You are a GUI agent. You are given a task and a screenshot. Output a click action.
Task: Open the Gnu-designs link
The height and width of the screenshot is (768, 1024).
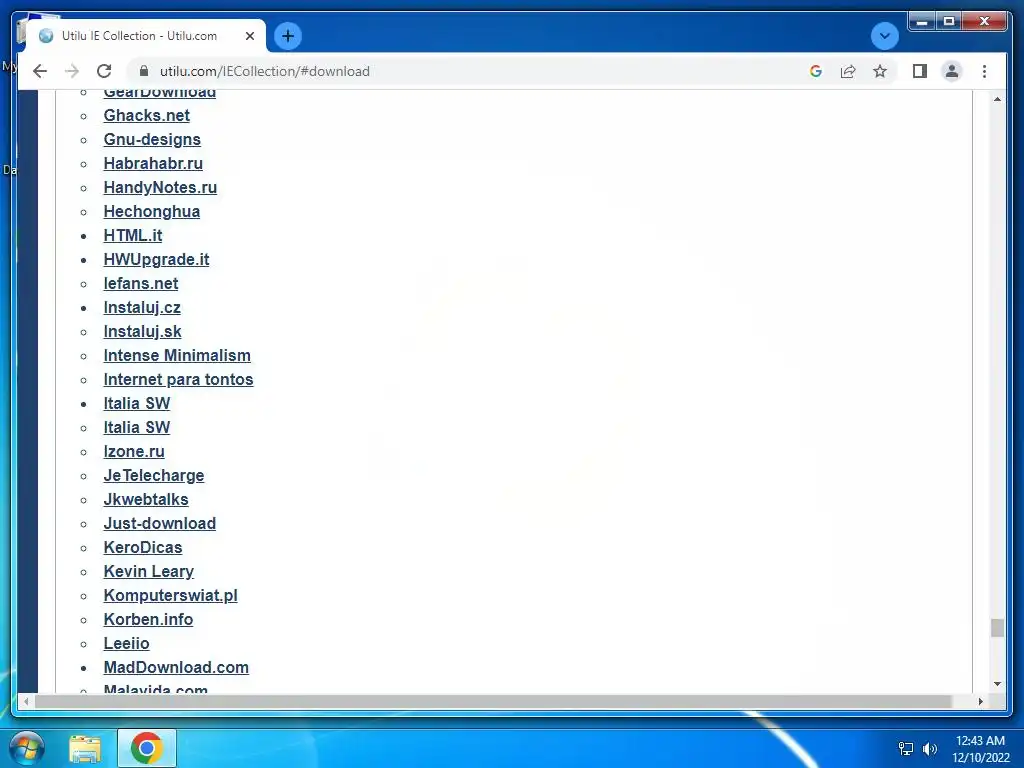coord(152,140)
